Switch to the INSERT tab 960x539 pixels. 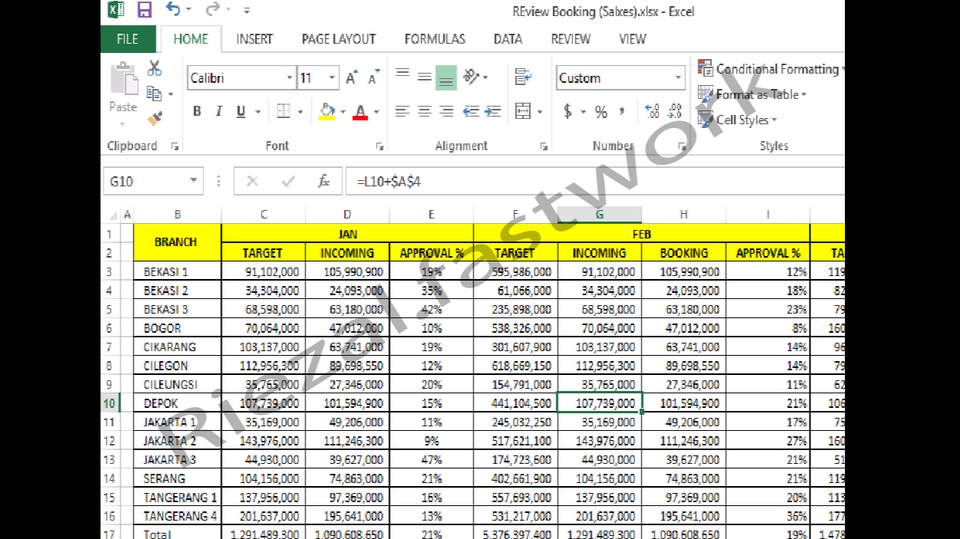pyautogui.click(x=254, y=39)
